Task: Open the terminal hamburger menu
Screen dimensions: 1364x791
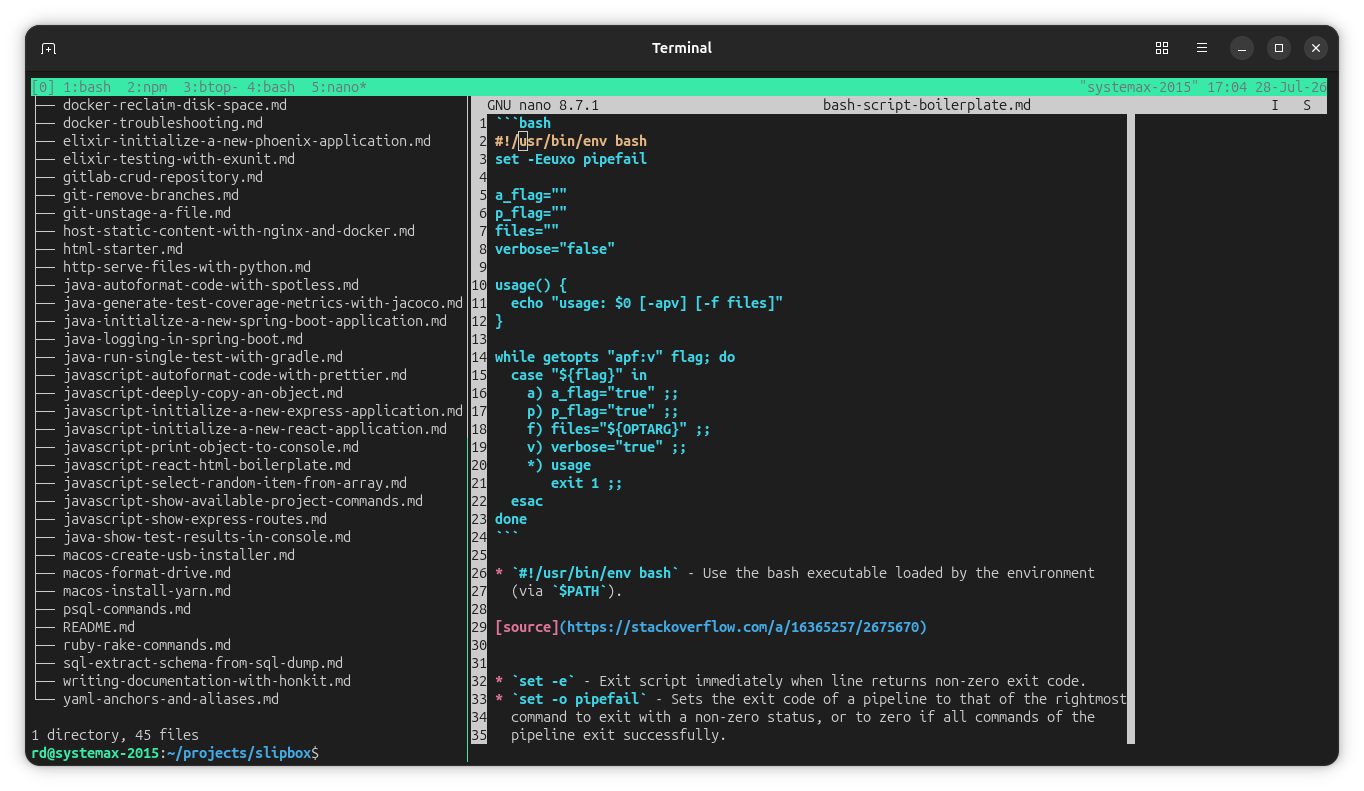Action: (x=1202, y=48)
